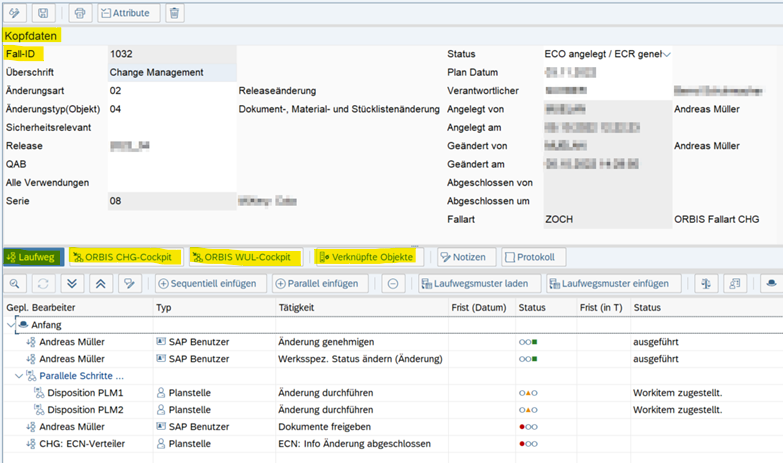Click the note-pencil icon in Laufweg toolbar

tap(129, 284)
